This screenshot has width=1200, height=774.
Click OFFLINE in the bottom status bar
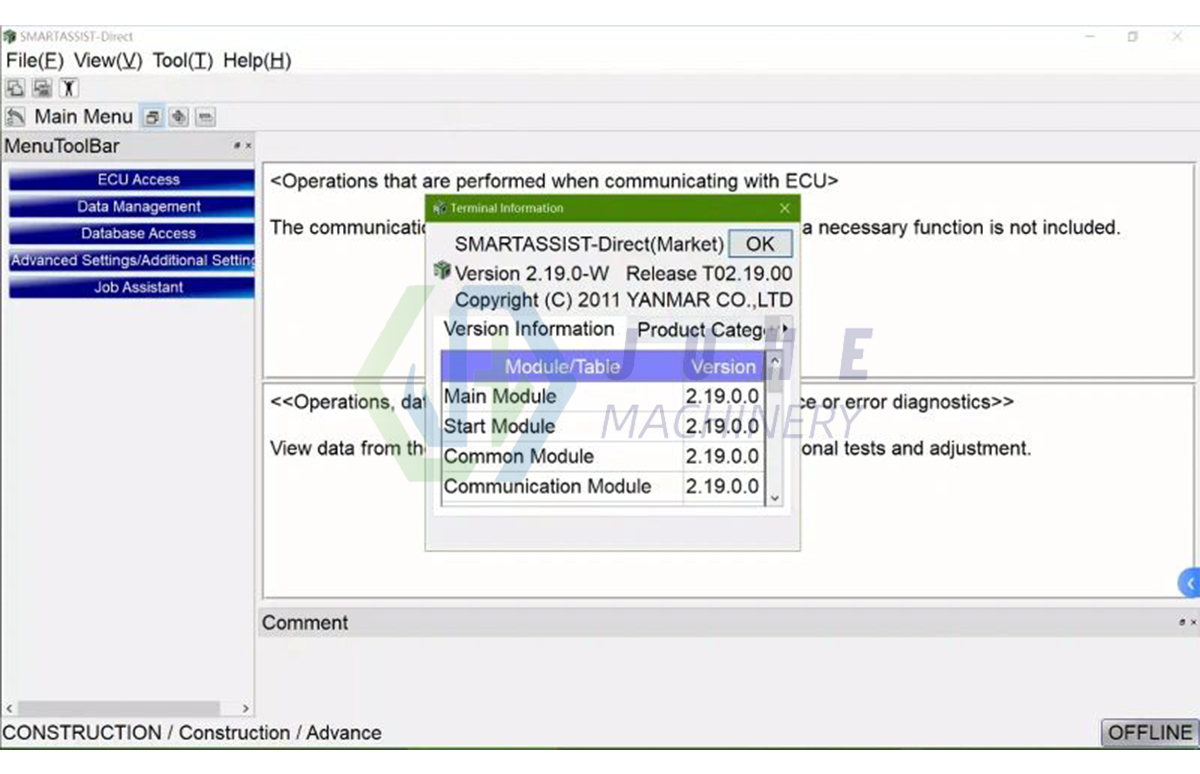point(1148,732)
